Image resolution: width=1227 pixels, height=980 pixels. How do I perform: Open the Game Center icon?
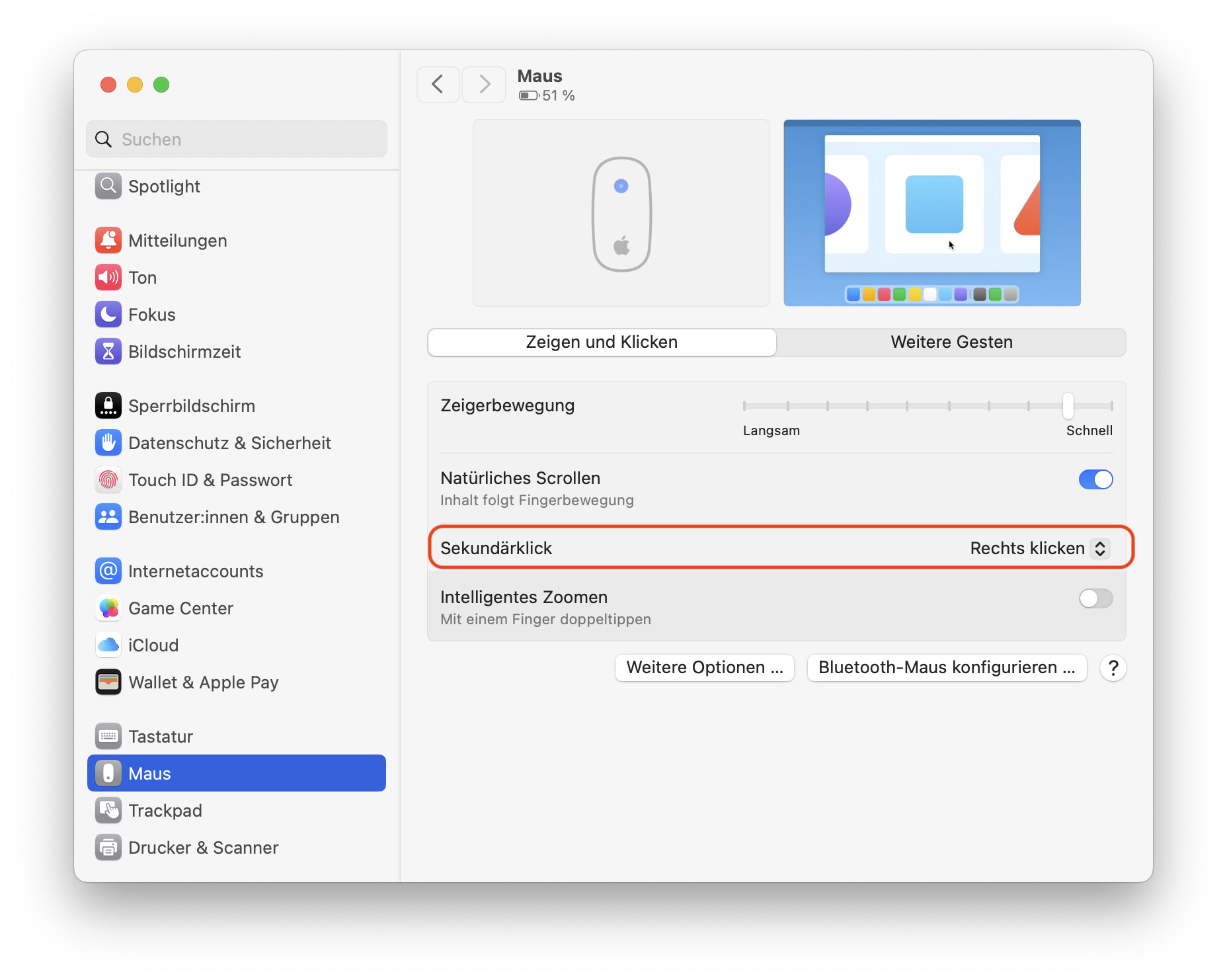(x=108, y=608)
